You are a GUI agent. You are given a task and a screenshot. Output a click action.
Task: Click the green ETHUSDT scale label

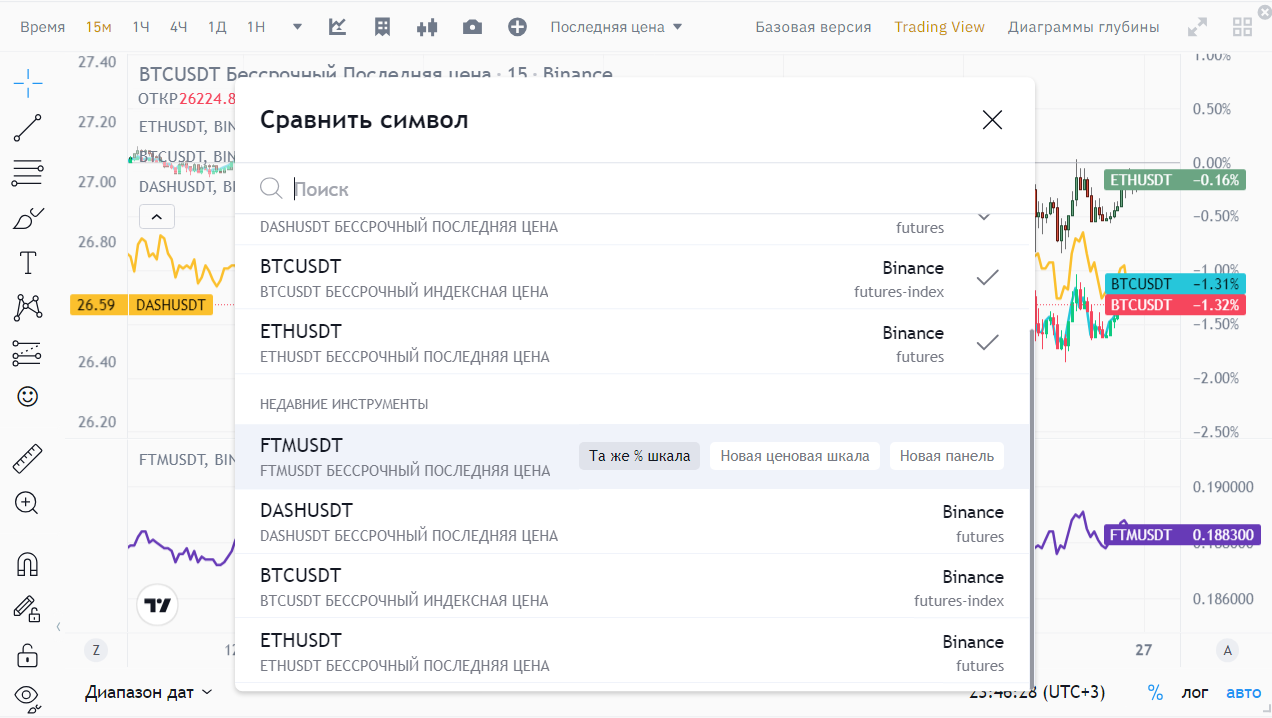pos(1175,180)
